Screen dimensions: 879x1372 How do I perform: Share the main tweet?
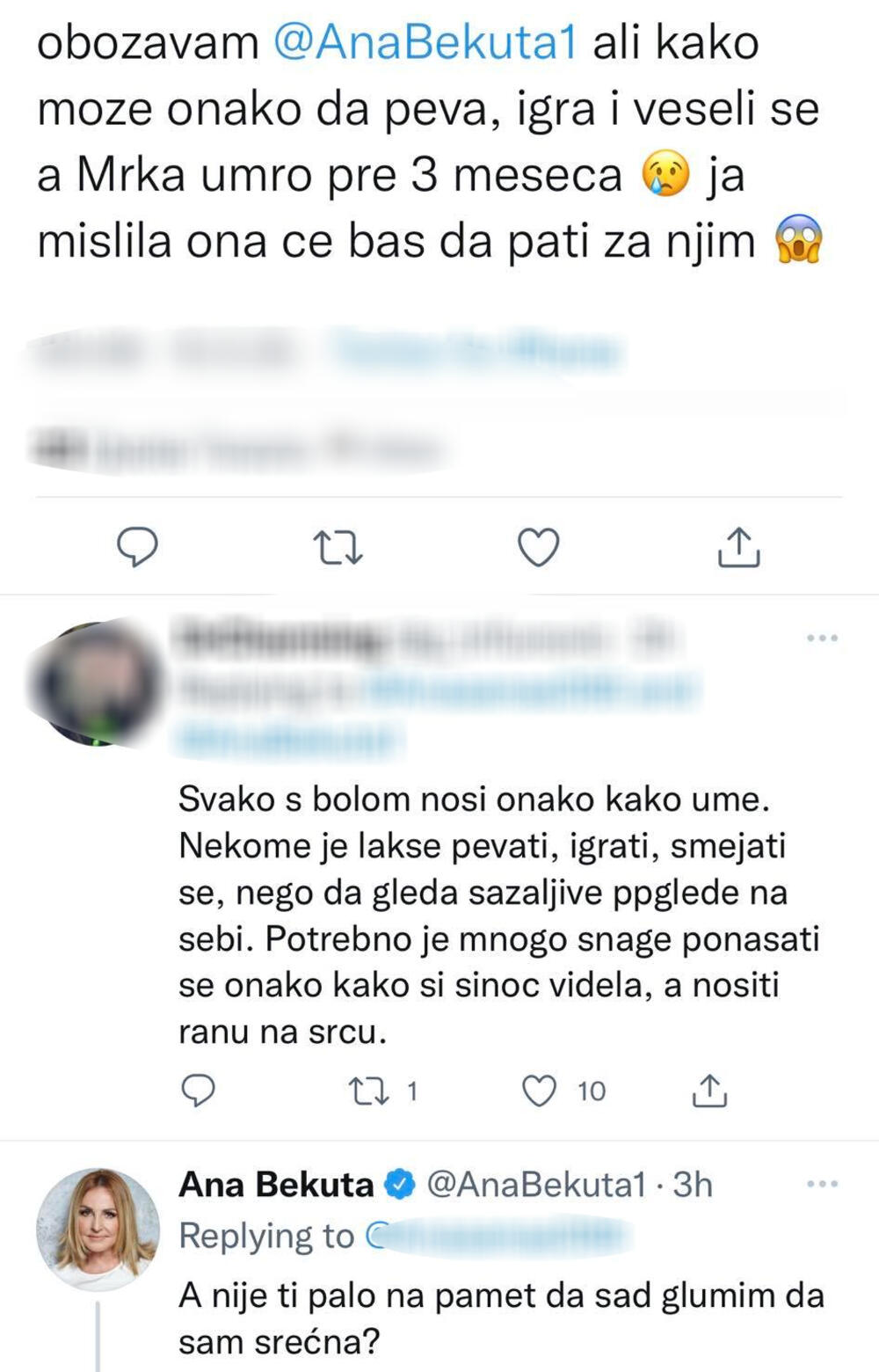[738, 547]
